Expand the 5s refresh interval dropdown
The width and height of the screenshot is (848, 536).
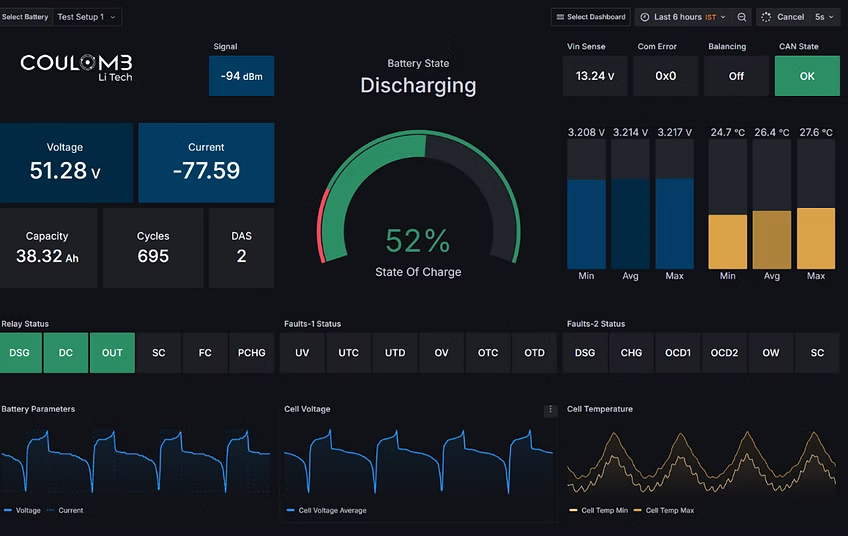pyautogui.click(x=824, y=17)
